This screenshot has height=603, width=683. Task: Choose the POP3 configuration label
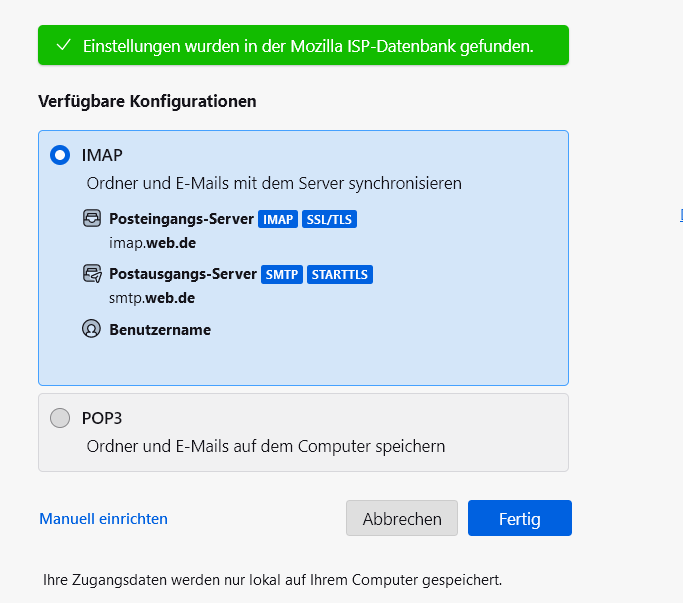102,418
